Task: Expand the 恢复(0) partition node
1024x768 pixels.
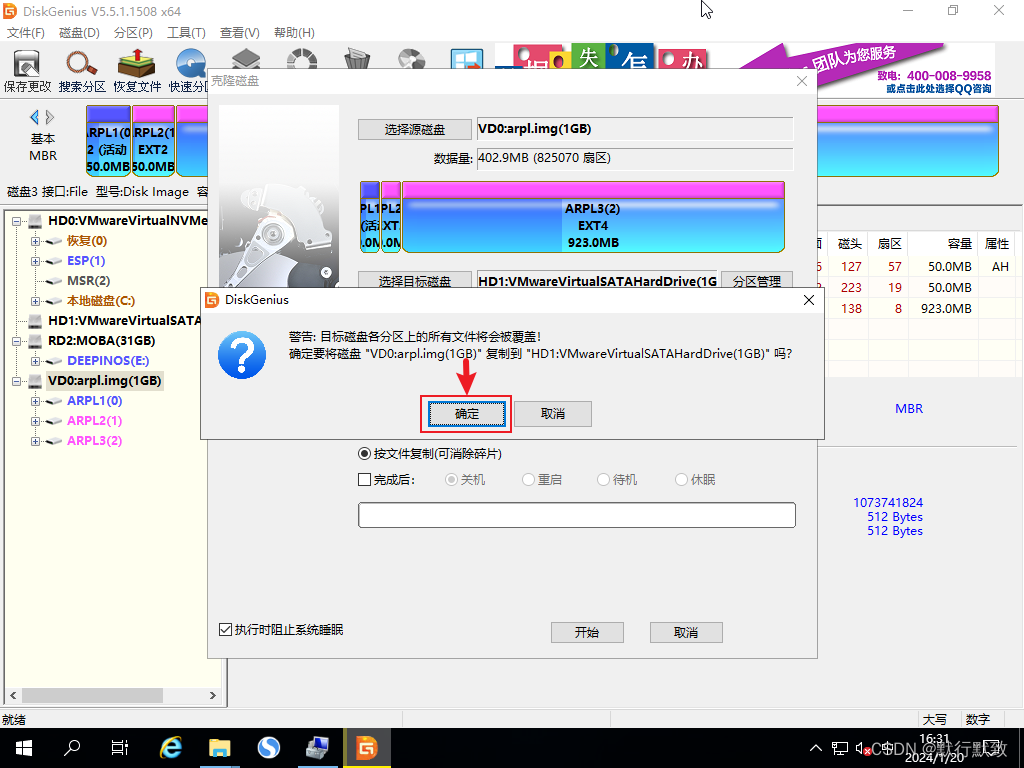Action: point(36,242)
